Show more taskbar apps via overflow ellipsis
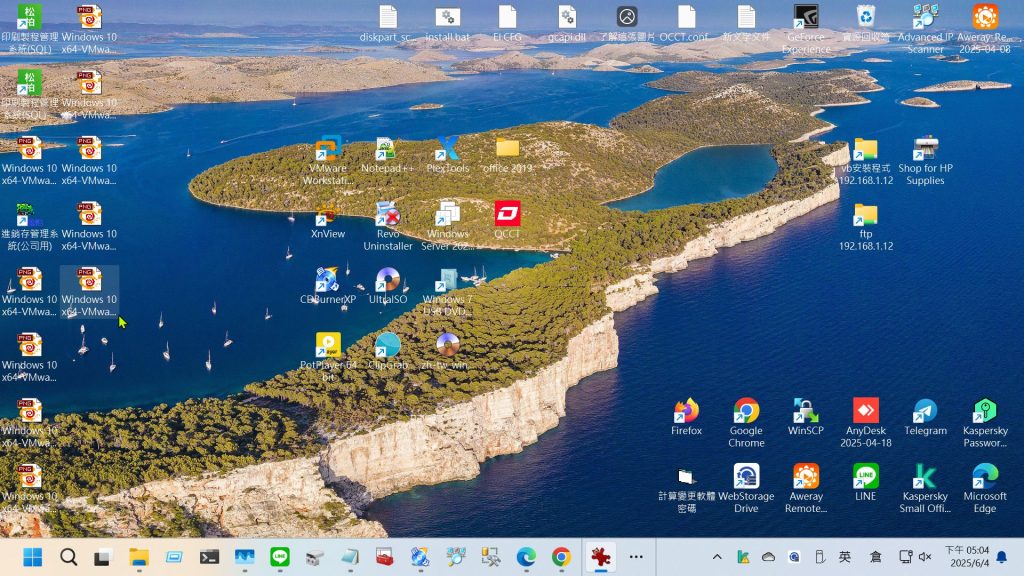The width and height of the screenshot is (1024, 576). pos(636,557)
